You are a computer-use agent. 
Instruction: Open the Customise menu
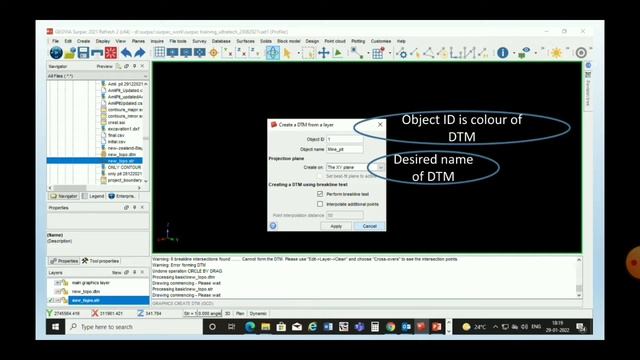click(381, 41)
